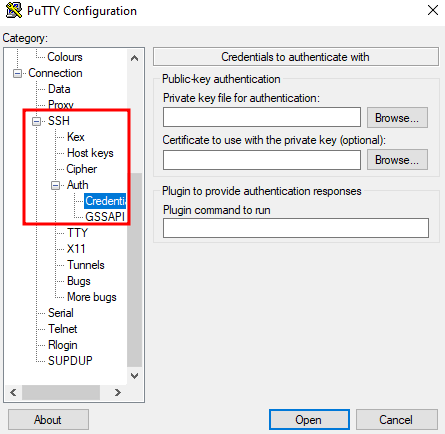Click the vertical scrollbar down arrow
The image size is (445, 434).
(134, 376)
